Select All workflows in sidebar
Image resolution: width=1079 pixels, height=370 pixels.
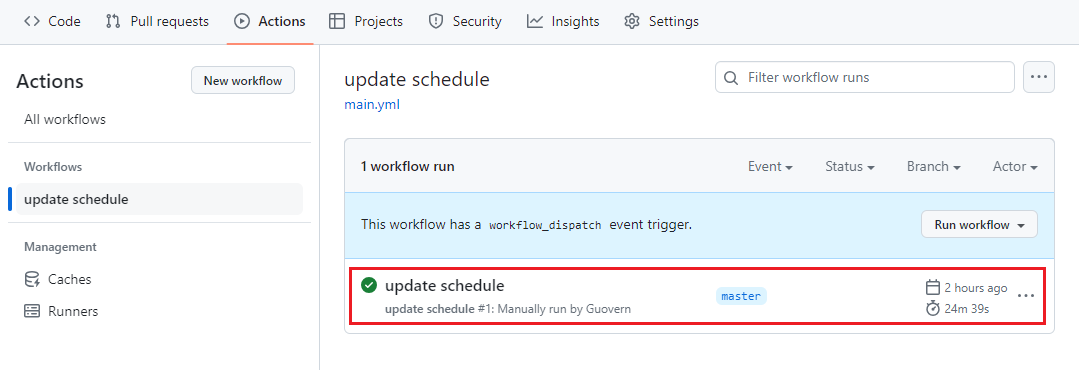coord(65,120)
